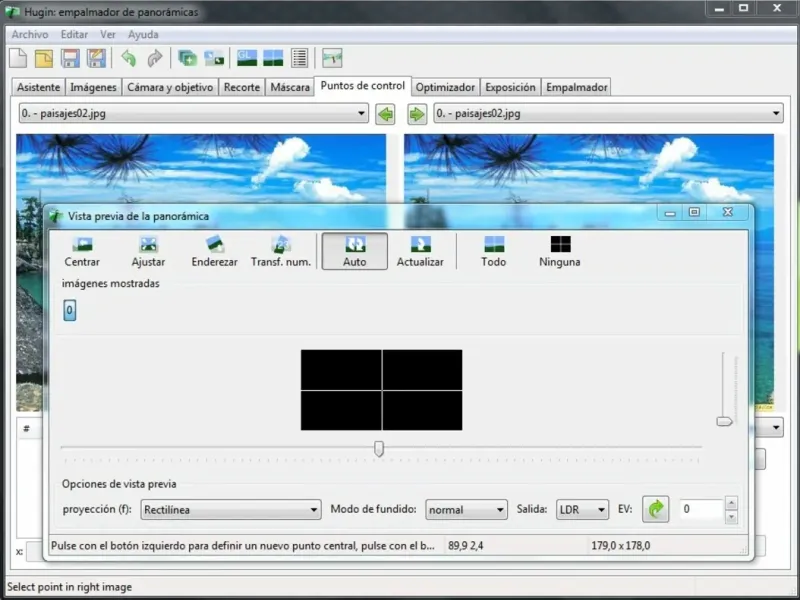The height and width of the screenshot is (600, 800).
Task: Click the horizontal field of view slider
Action: coord(379,448)
